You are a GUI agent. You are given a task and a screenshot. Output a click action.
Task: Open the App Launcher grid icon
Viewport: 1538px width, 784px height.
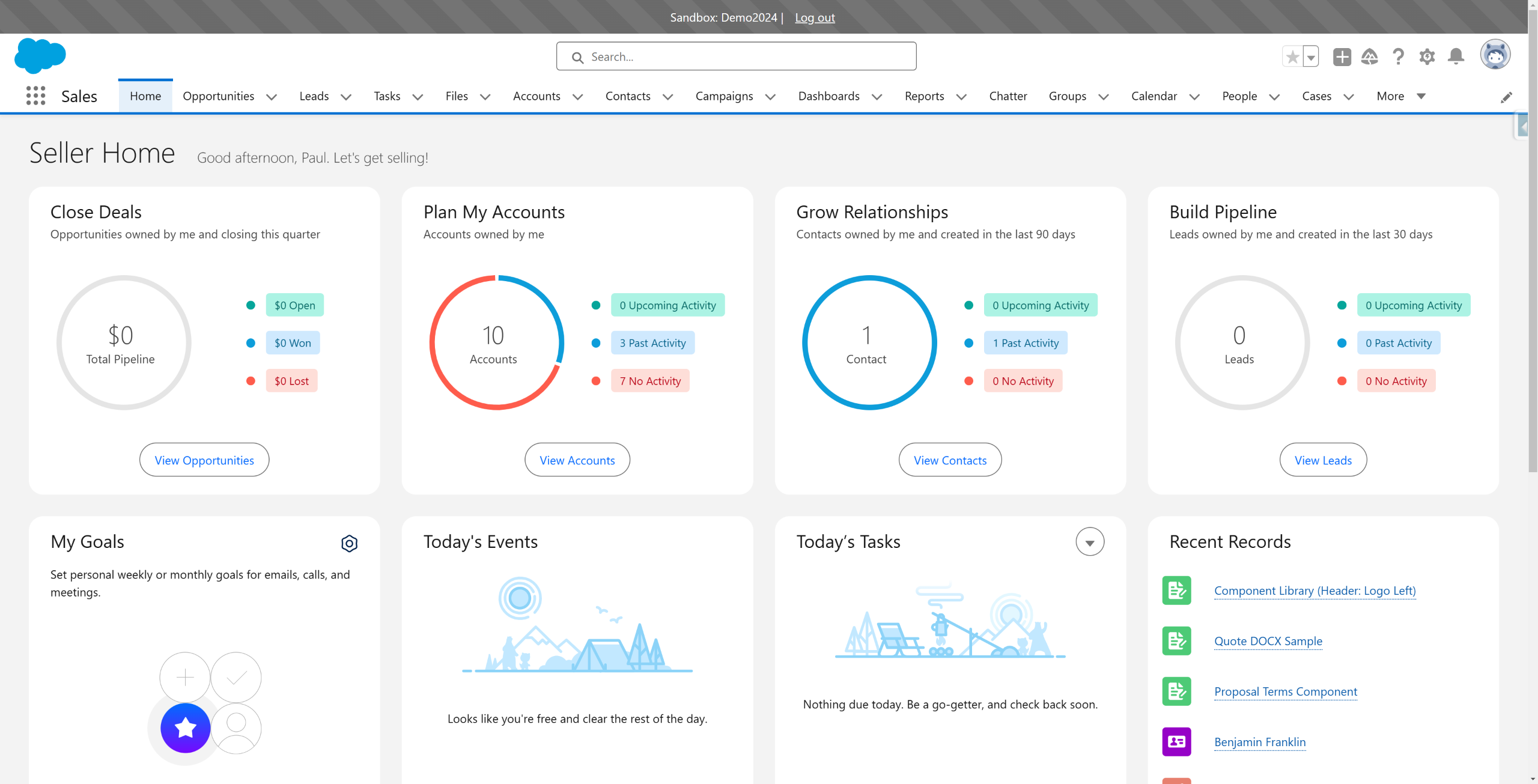point(35,96)
